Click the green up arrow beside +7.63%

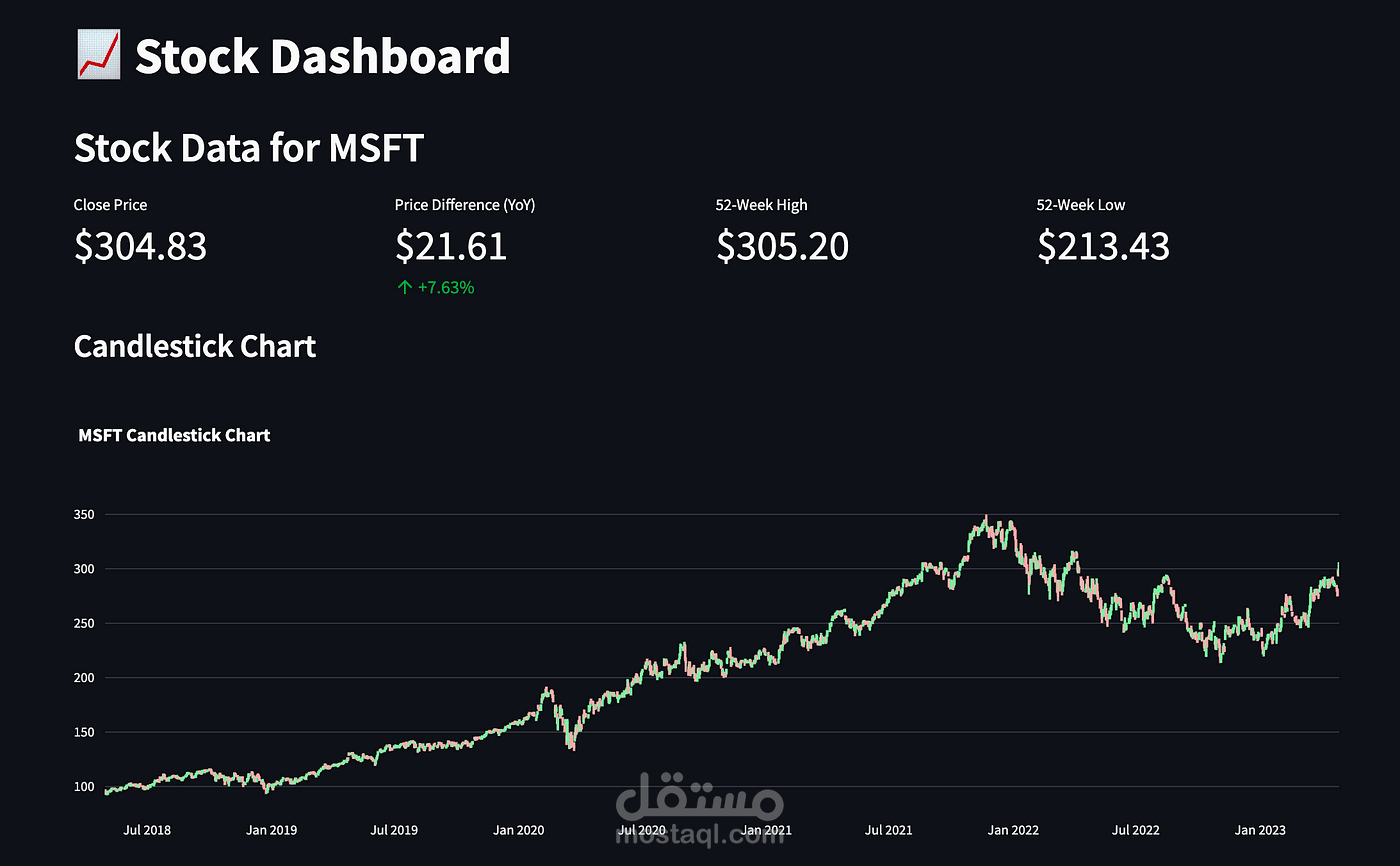[404, 288]
